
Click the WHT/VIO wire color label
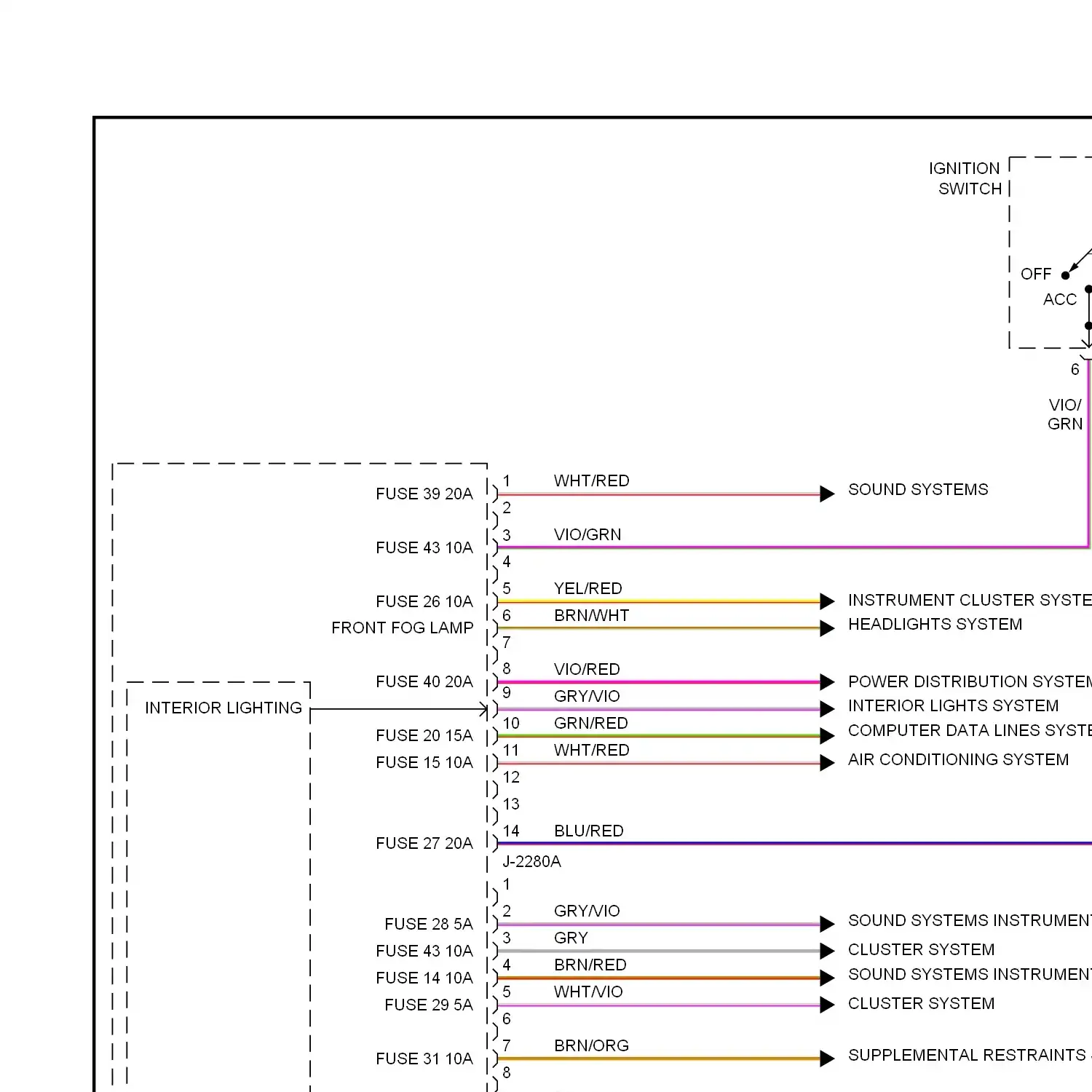coord(588,992)
